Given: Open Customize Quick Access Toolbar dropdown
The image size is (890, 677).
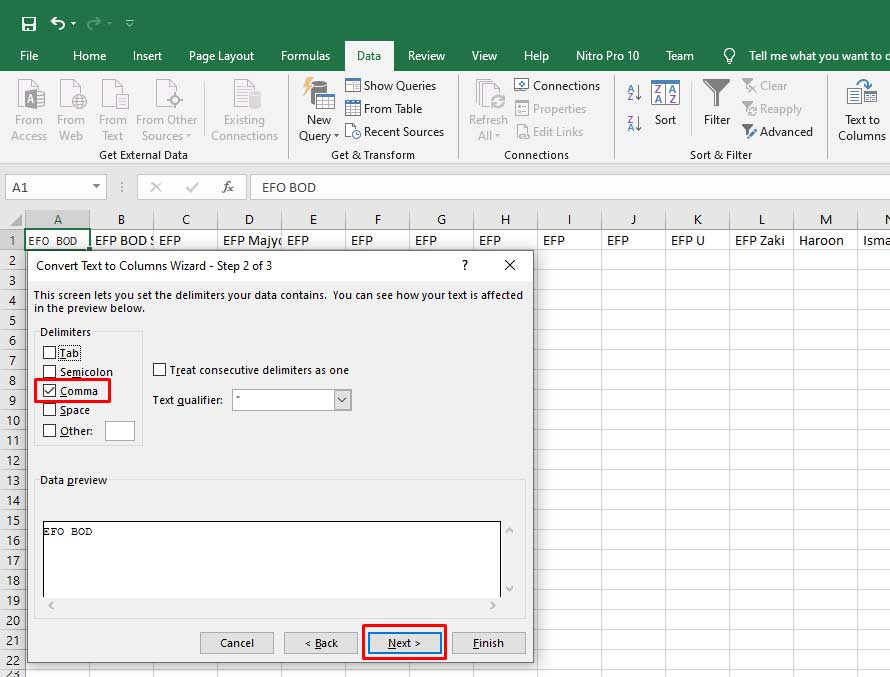Looking at the screenshot, I should pos(129,24).
